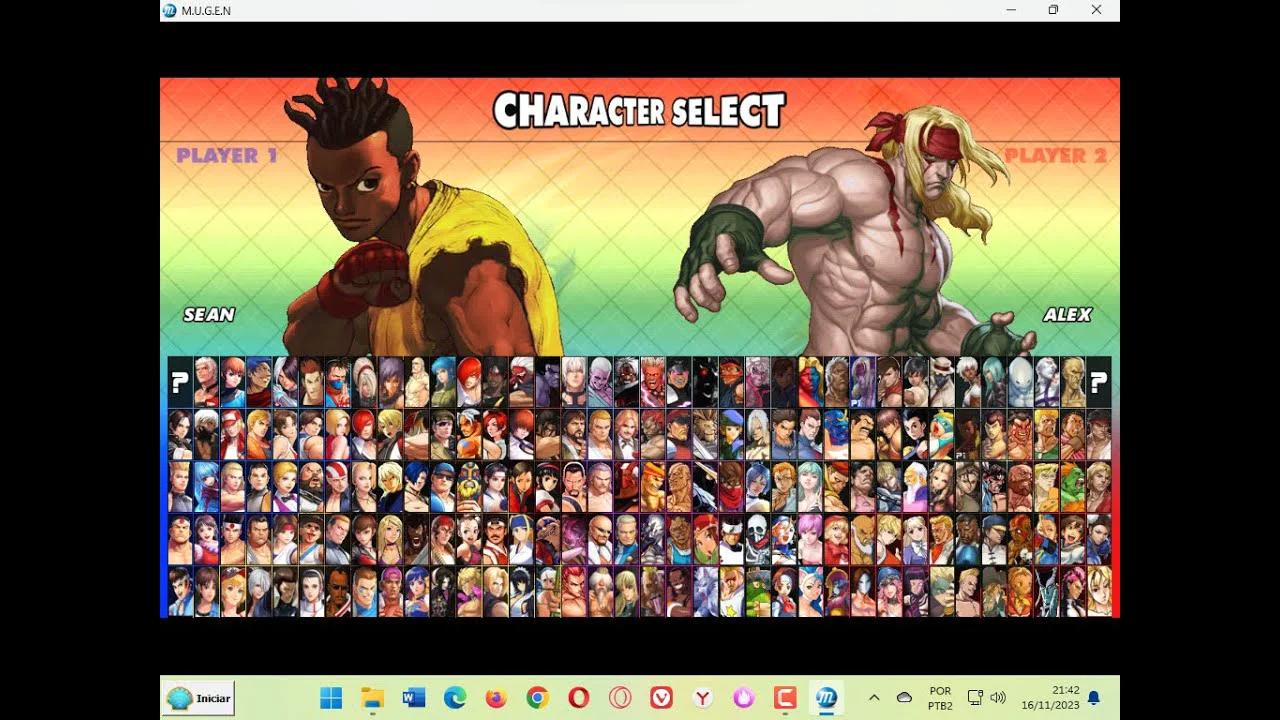The width and height of the screenshot is (1280, 720).
Task: Open Microsoft Word from the taskbar
Action: tap(413, 697)
